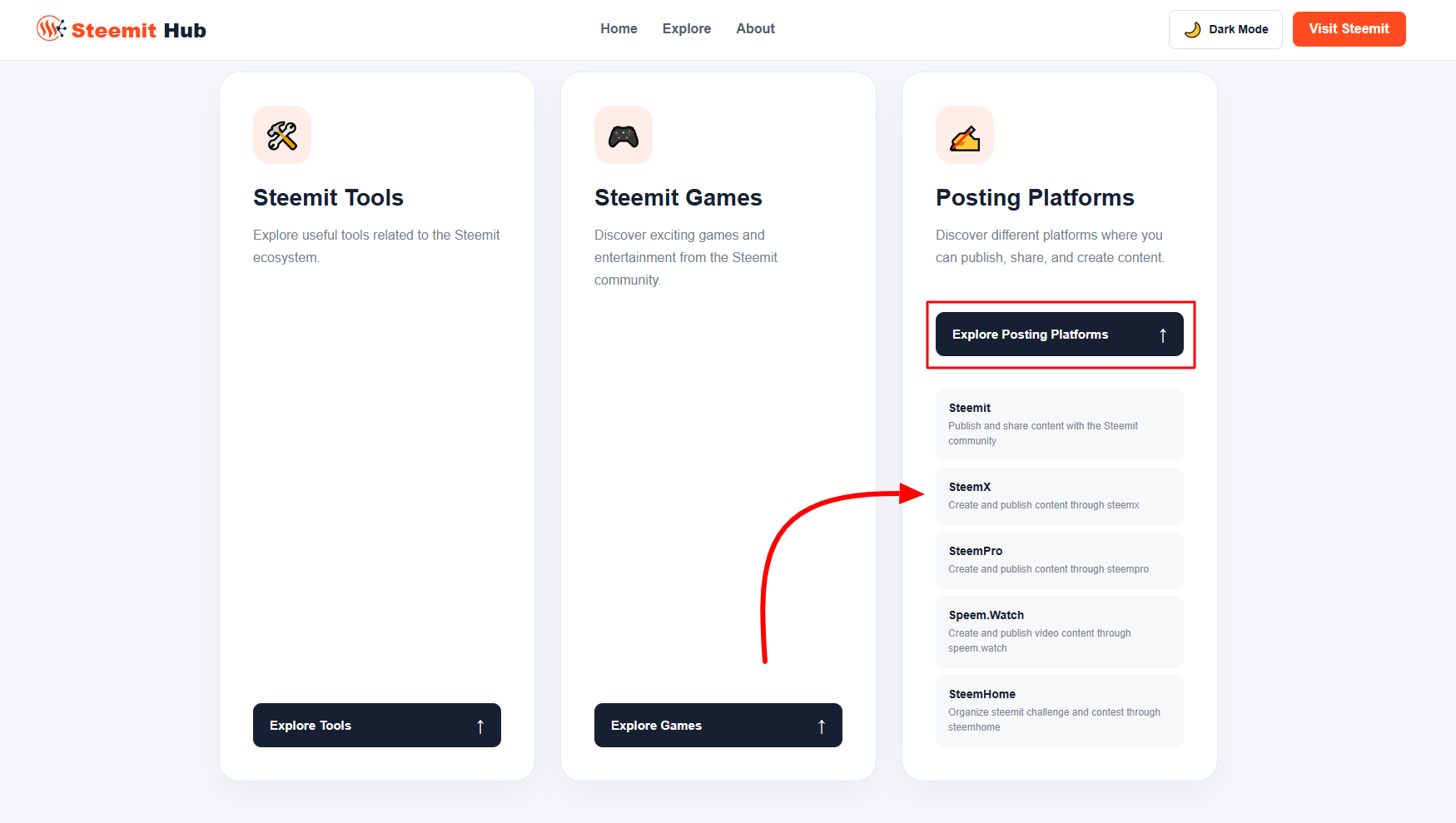This screenshot has height=823, width=1456.
Task: Click the Steemit Hub brand text
Action: (x=139, y=31)
